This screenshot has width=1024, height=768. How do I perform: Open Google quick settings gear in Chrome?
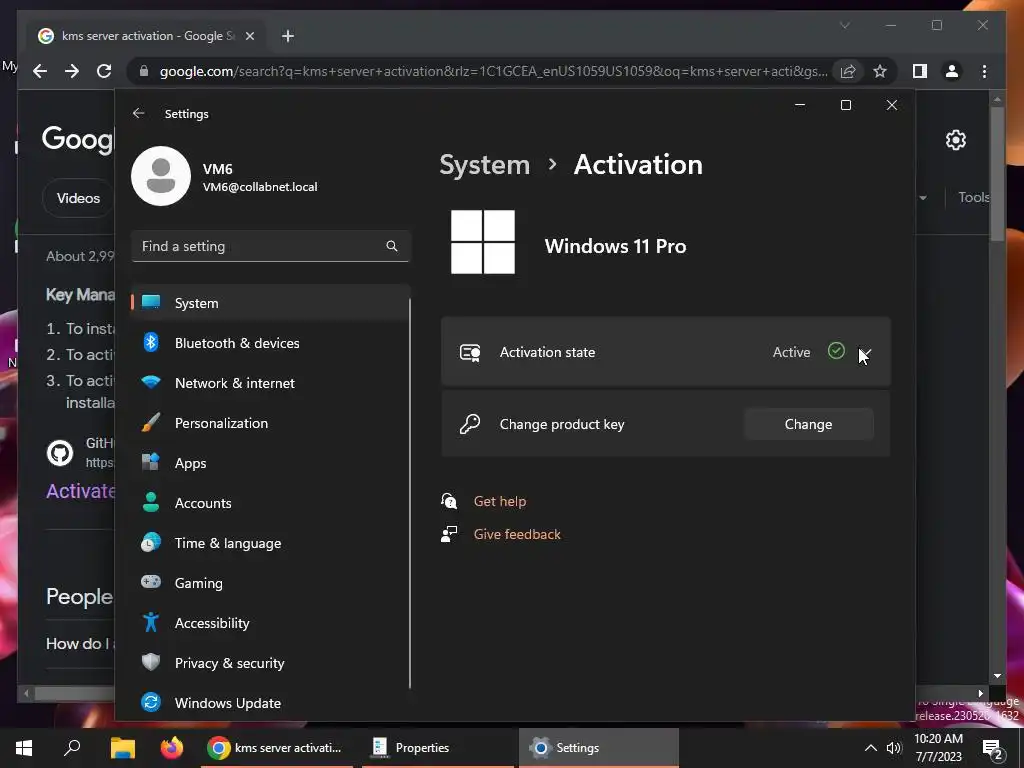[955, 140]
